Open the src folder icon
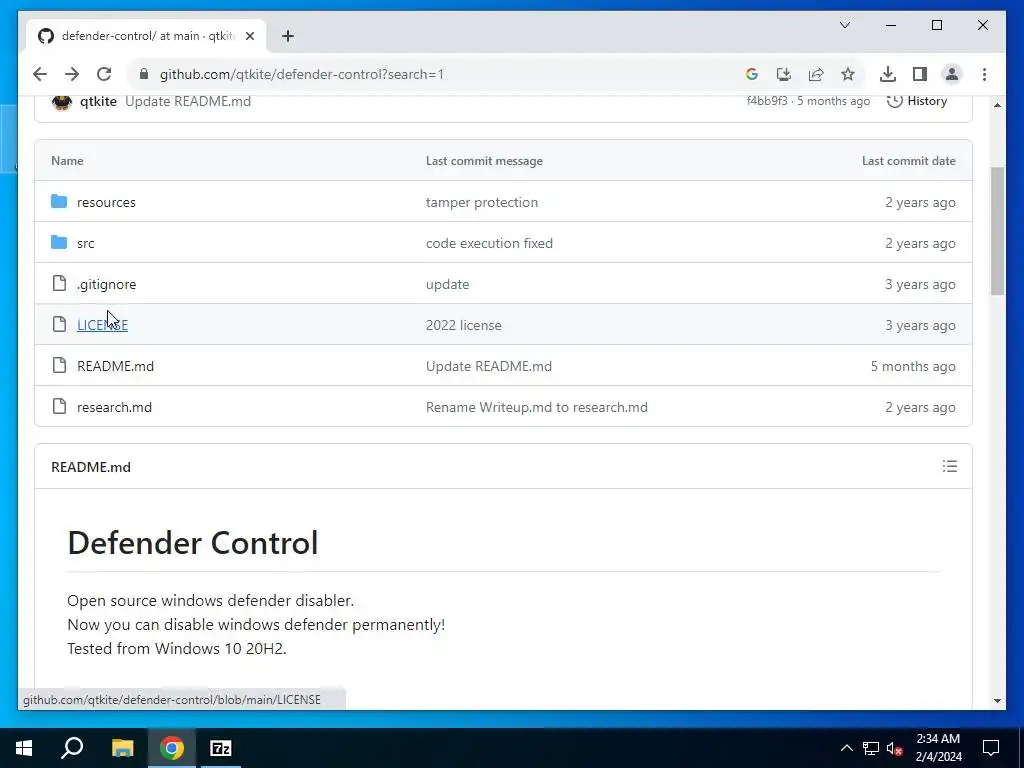The width and height of the screenshot is (1024, 768). pyautogui.click(x=59, y=242)
